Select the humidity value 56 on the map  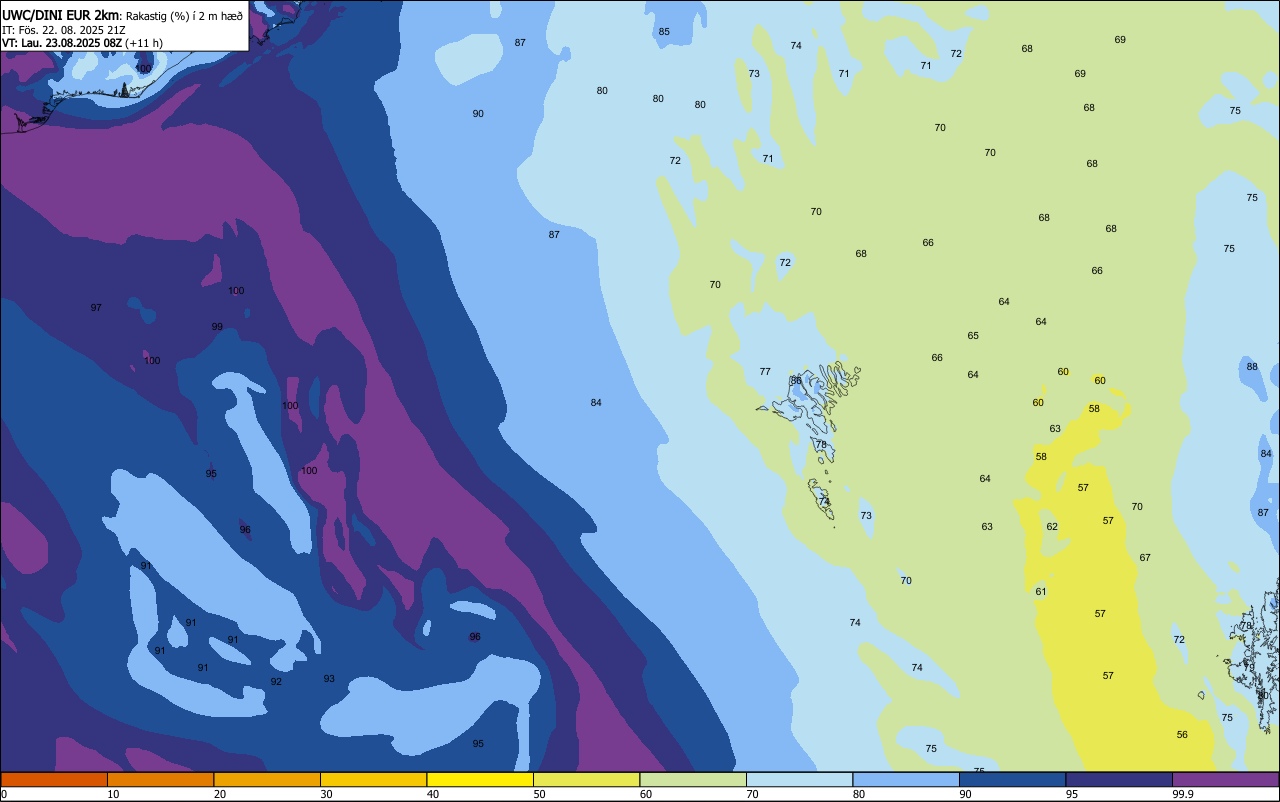pos(1182,735)
